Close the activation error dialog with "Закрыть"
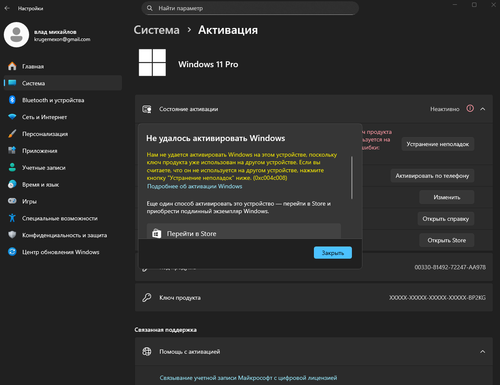 [x=333, y=253]
